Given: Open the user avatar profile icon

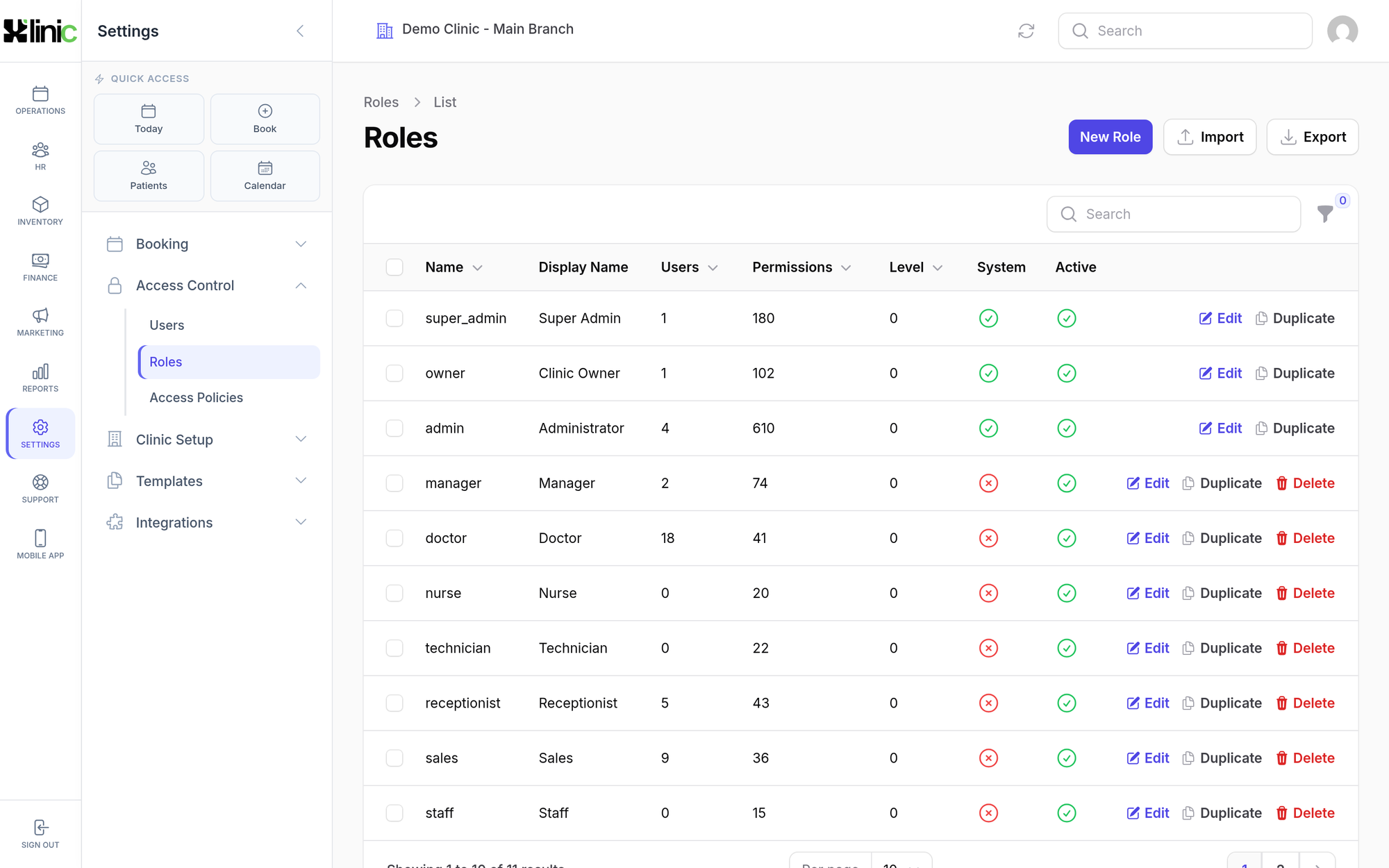Looking at the screenshot, I should click(1342, 31).
